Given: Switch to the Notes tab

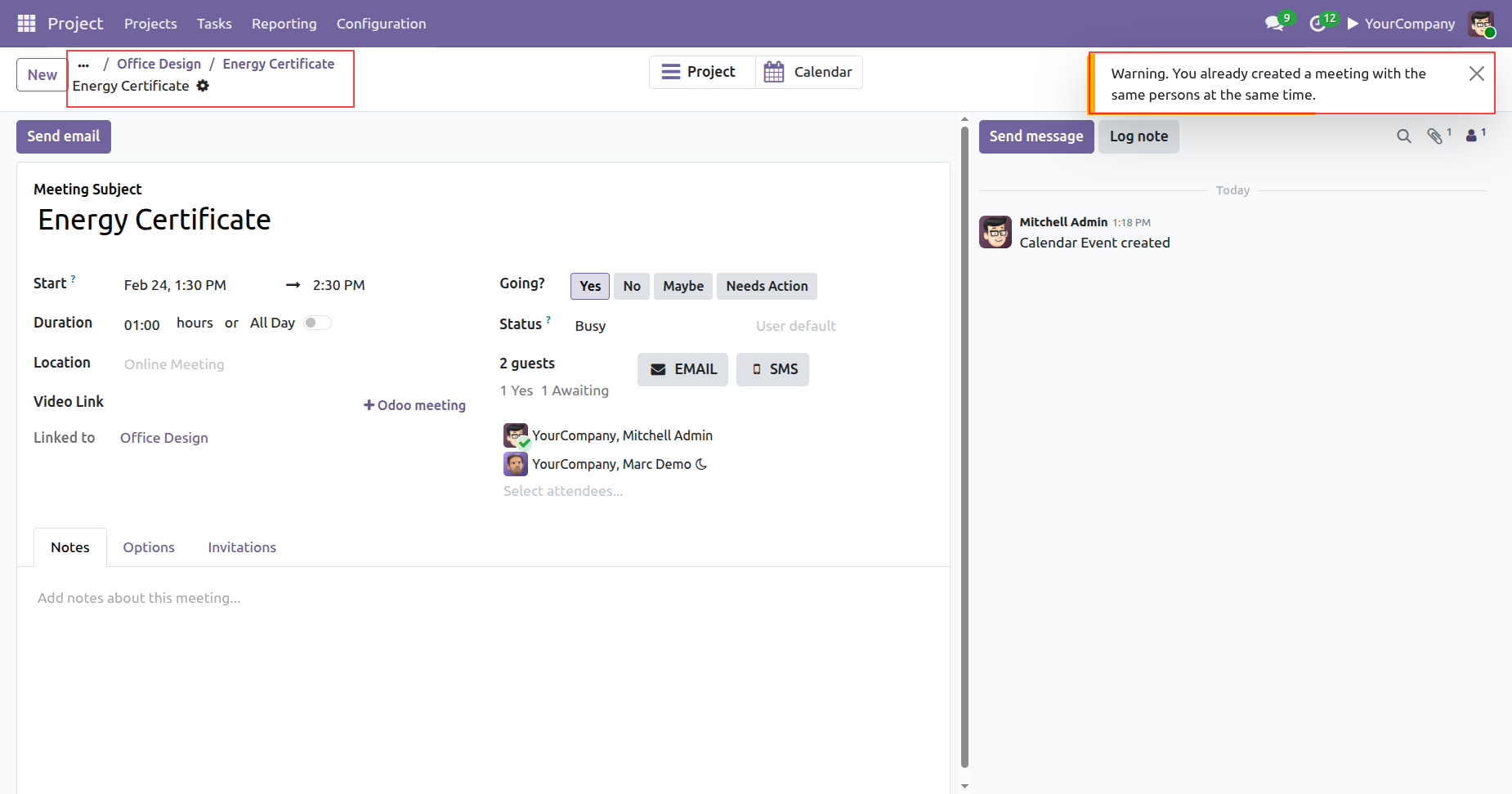Looking at the screenshot, I should click(70, 547).
